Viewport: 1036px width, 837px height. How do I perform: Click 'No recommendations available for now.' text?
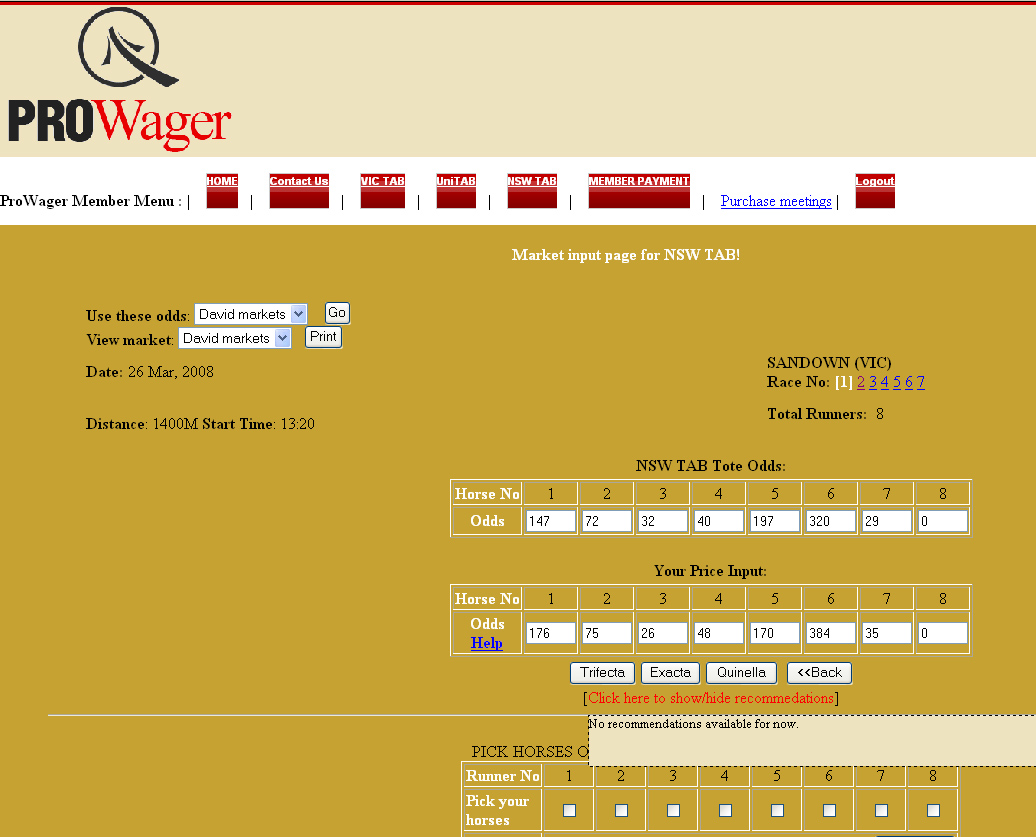693,724
